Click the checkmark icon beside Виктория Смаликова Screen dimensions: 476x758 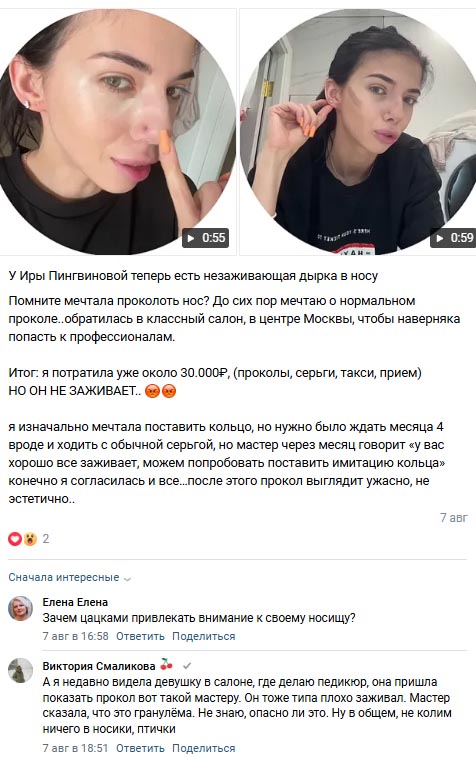coord(187,666)
